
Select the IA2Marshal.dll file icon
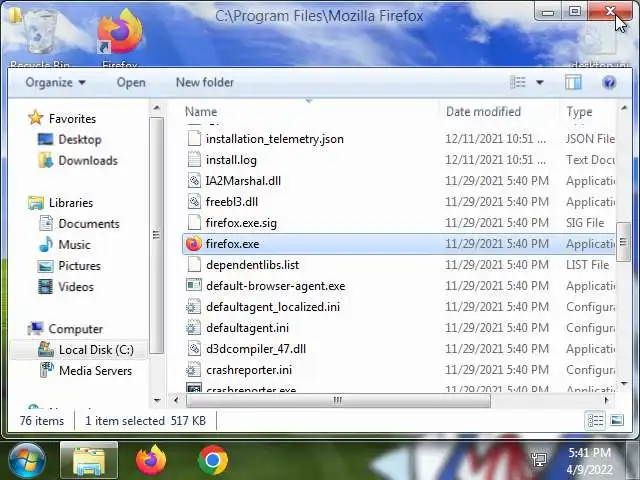coord(194,181)
